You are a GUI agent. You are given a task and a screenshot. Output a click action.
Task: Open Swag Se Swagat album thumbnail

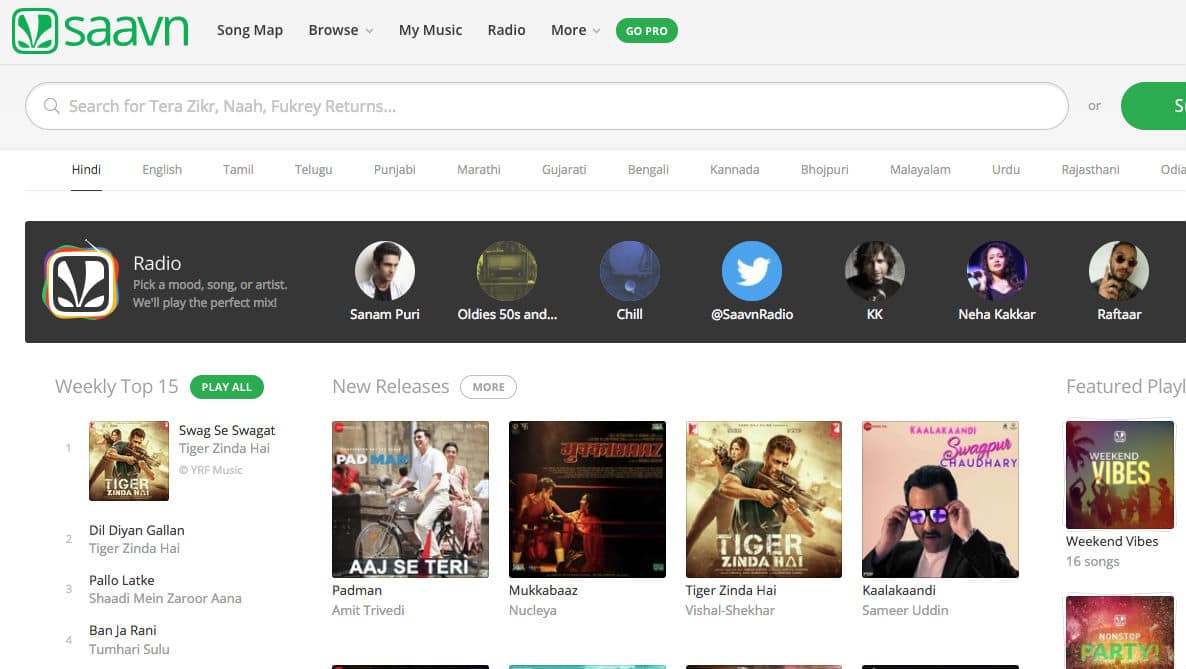[x=129, y=461]
